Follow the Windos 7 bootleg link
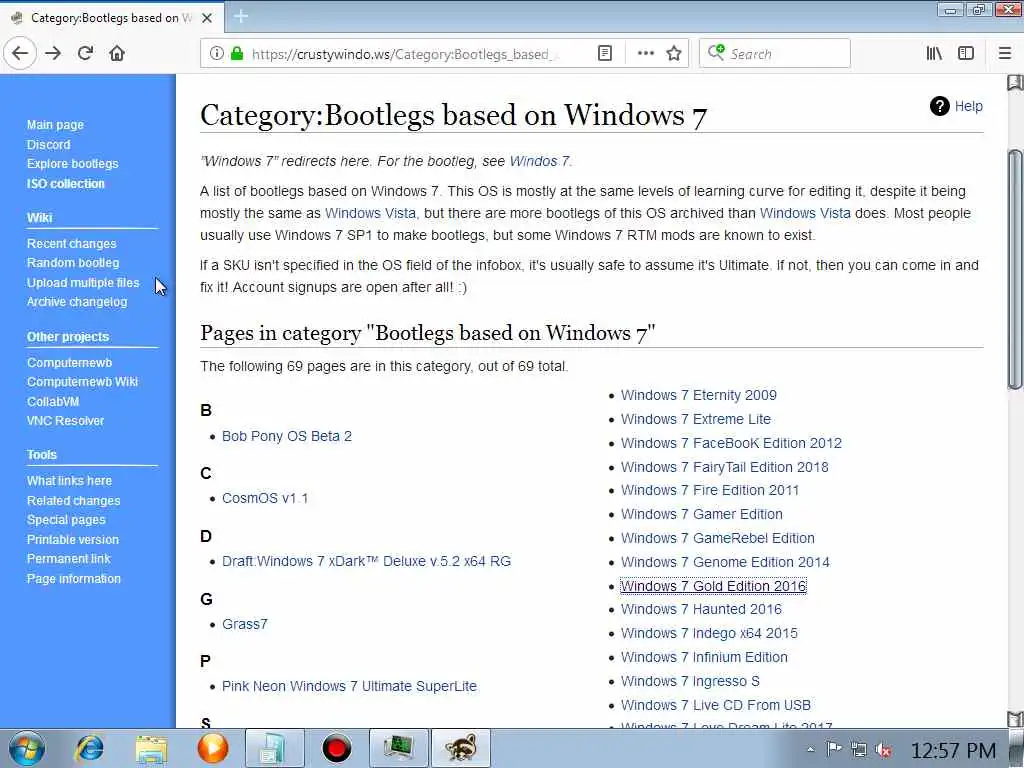The height and width of the screenshot is (768, 1024). pyautogui.click(x=539, y=161)
